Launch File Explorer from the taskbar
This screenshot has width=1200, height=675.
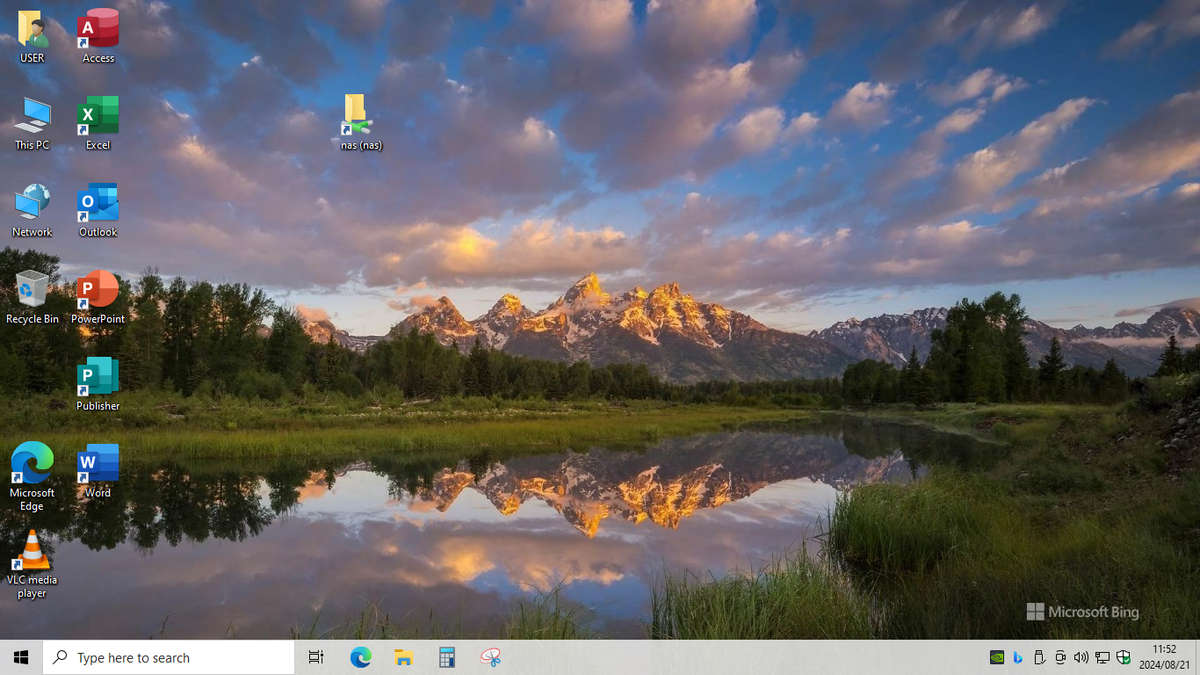[x=403, y=657]
